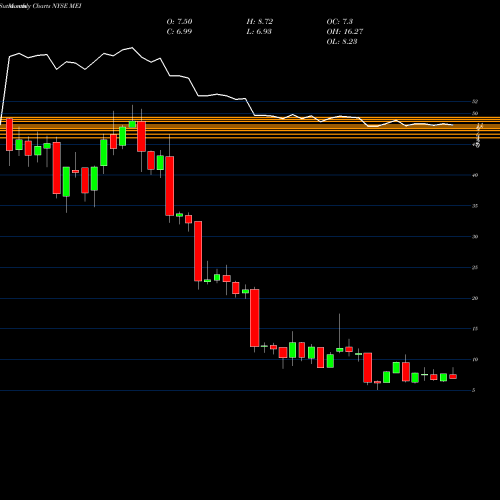
Task: Select the open value 'O: 7.50'
Action: click(179, 22)
